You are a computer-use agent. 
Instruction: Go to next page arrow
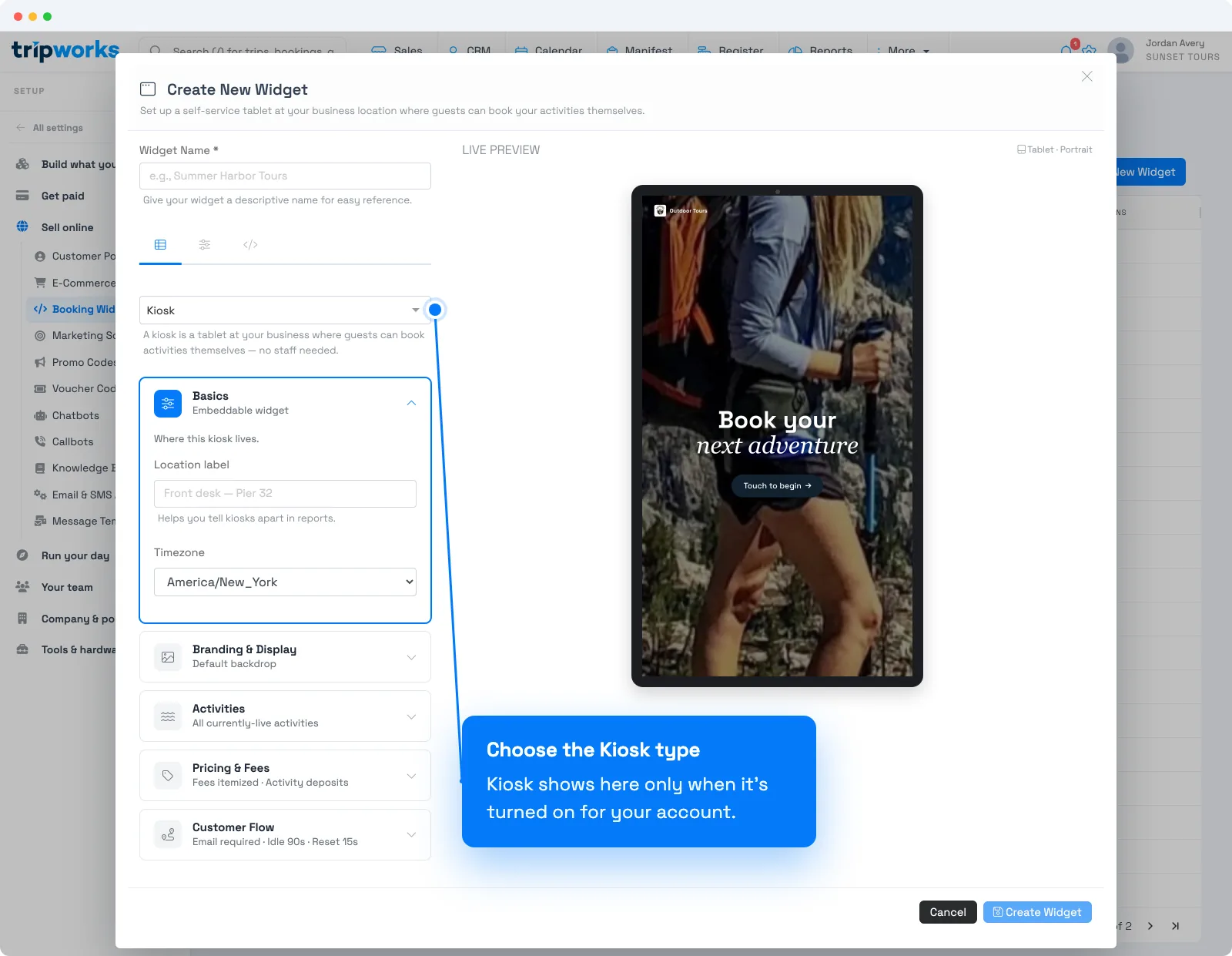pyautogui.click(x=1150, y=926)
